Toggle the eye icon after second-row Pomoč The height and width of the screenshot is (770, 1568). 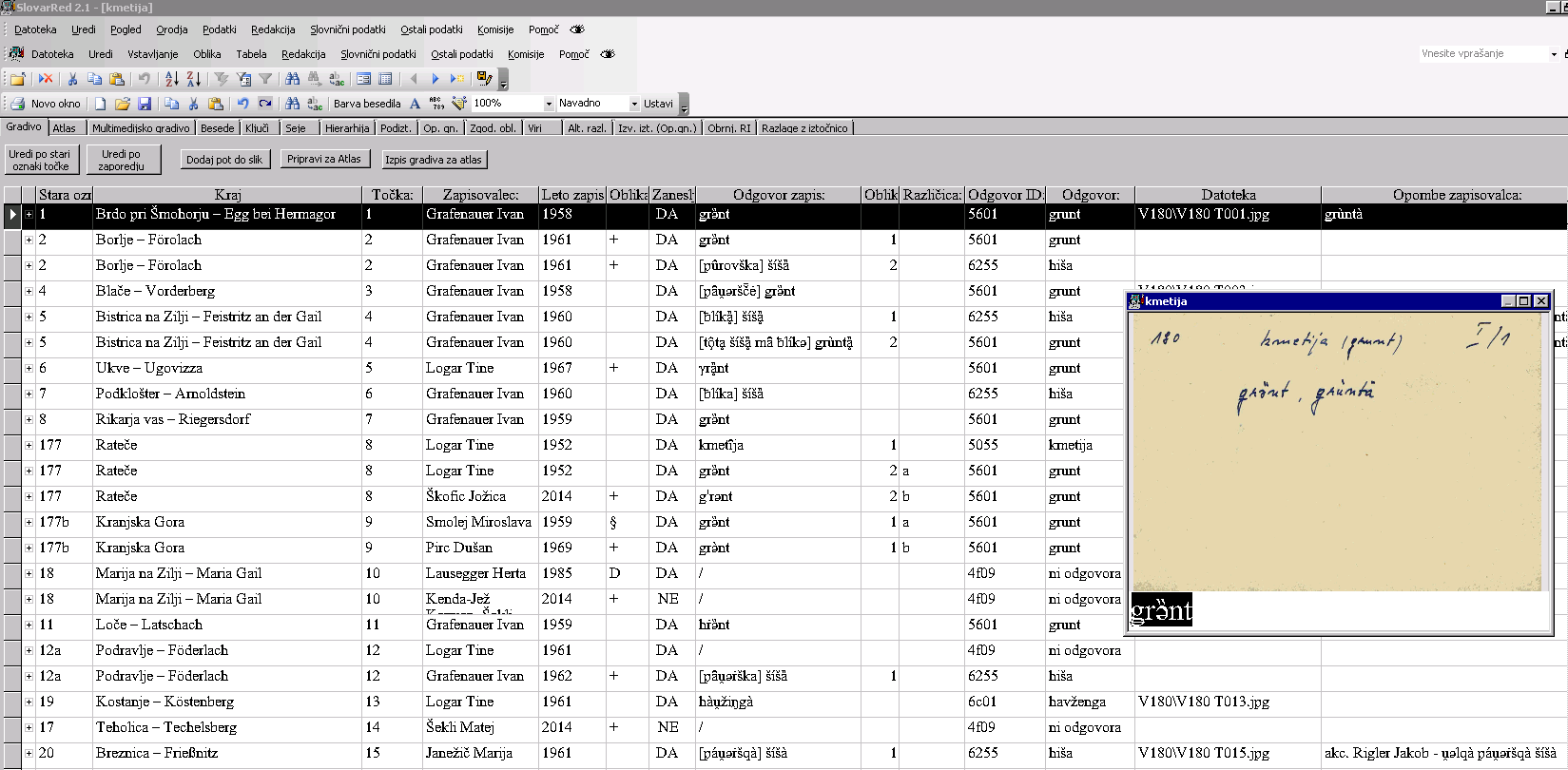coord(608,54)
